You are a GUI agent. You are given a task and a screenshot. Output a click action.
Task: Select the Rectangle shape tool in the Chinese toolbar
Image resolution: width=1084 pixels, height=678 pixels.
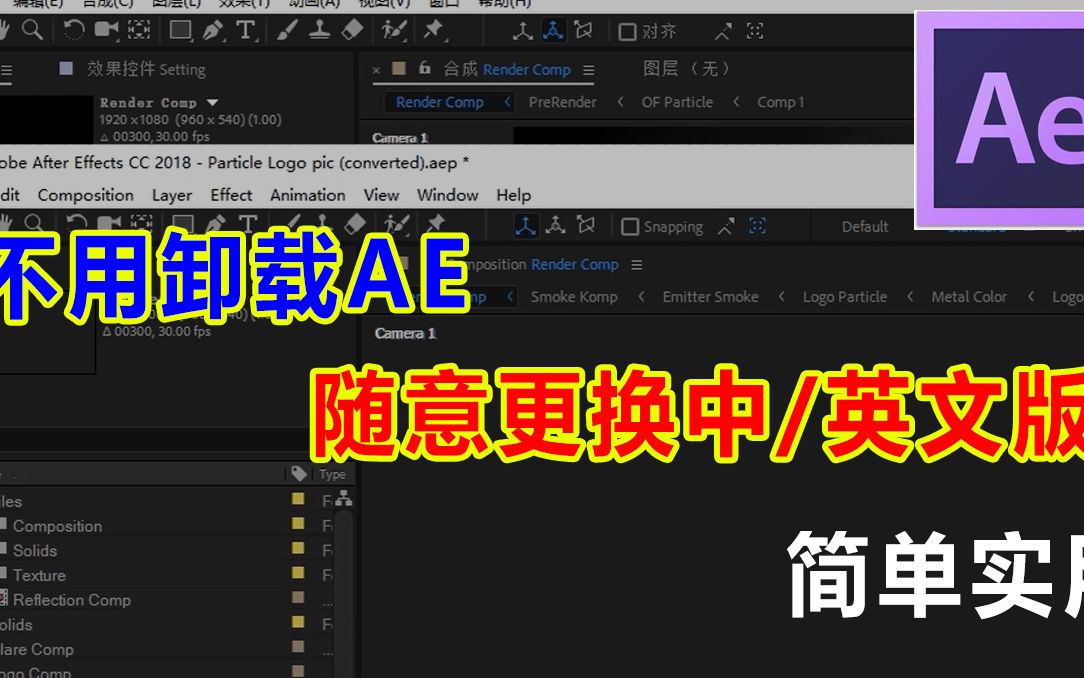tap(180, 30)
